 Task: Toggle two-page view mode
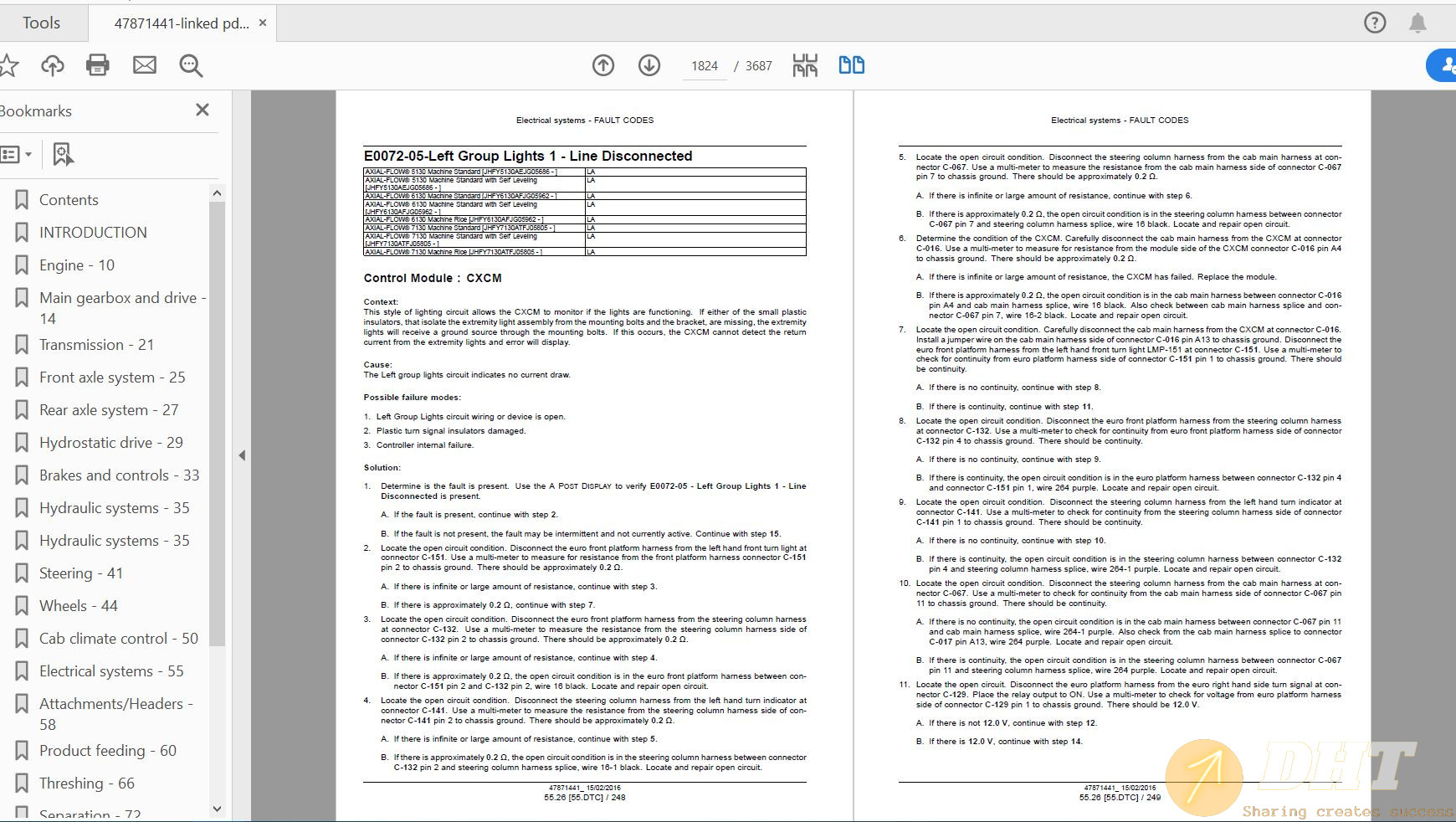[851, 65]
